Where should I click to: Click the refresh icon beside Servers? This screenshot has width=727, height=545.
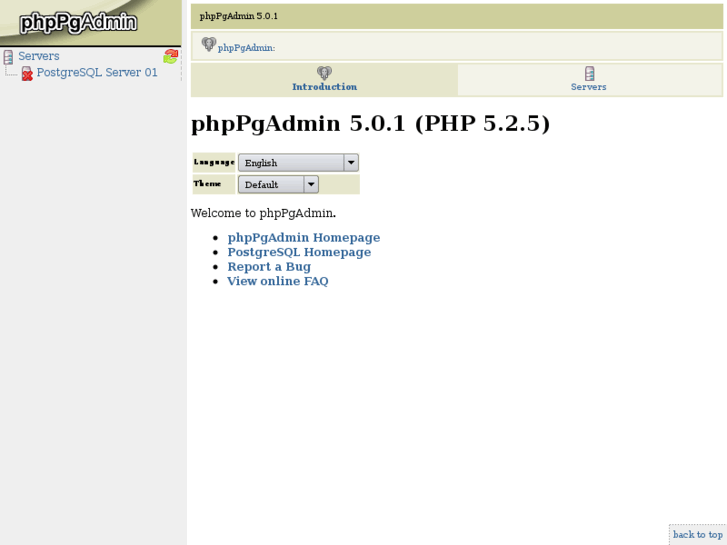(x=171, y=57)
